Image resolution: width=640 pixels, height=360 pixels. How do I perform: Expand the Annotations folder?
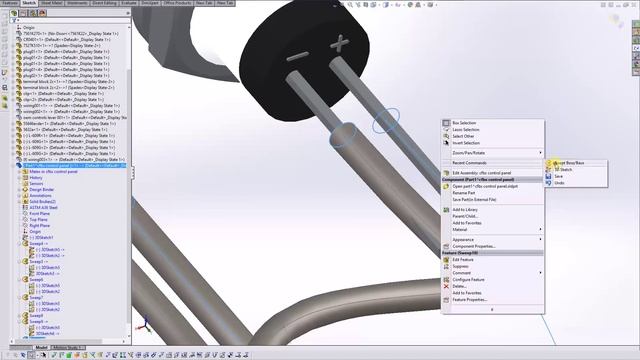point(19,196)
